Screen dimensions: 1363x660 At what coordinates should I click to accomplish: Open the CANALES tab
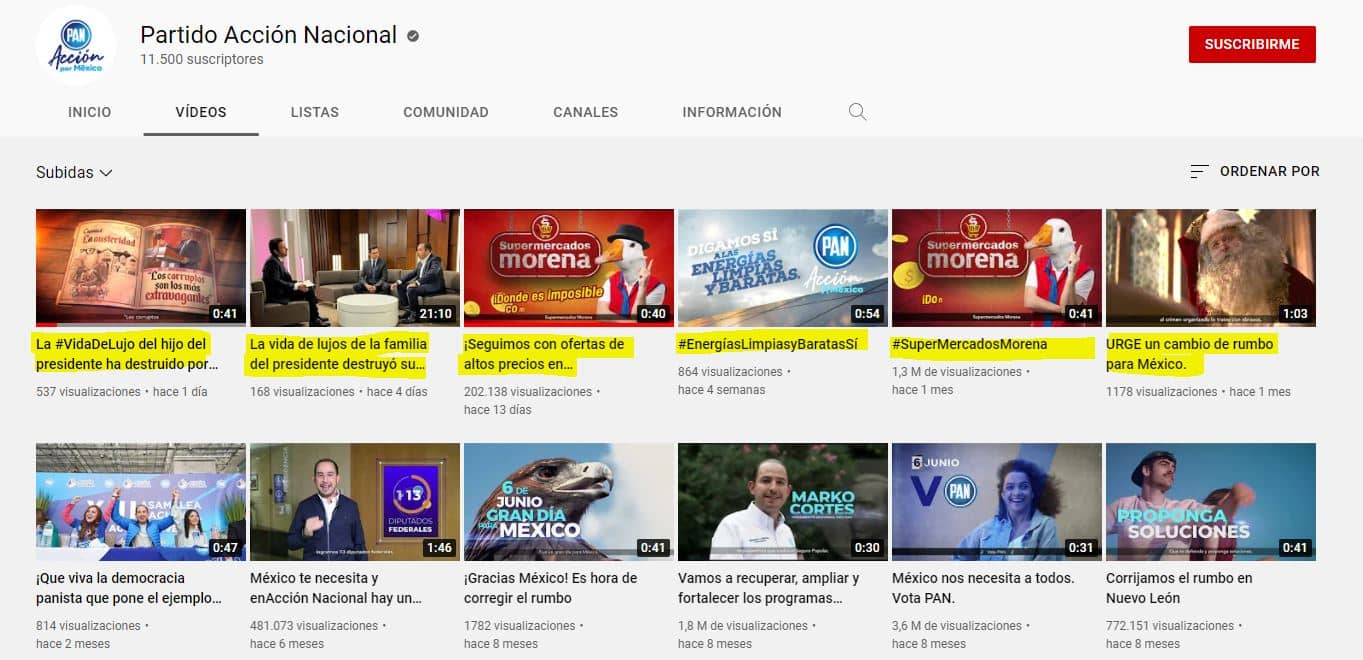point(586,112)
